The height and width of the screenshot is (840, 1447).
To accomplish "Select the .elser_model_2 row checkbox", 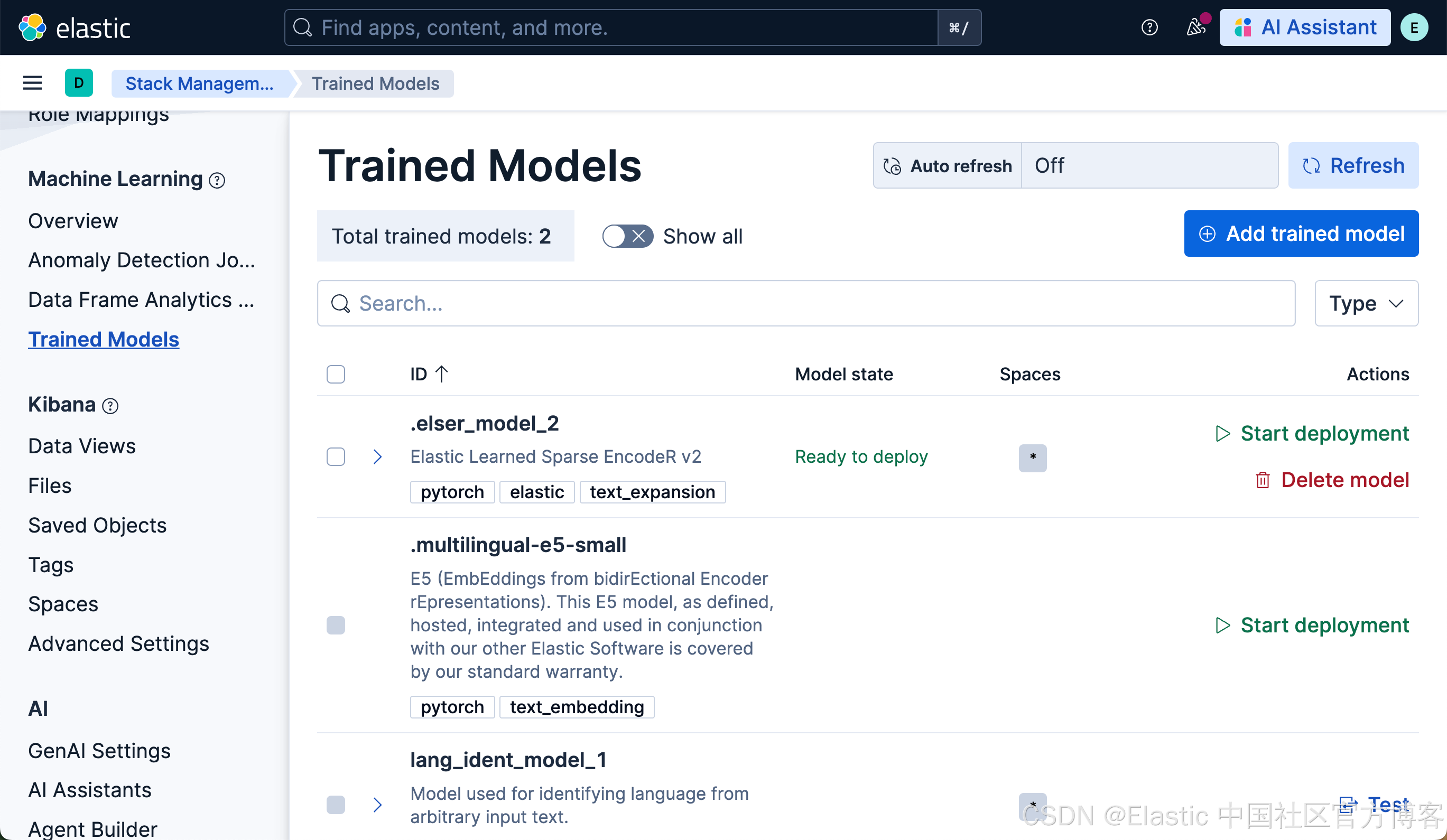I will [336, 457].
